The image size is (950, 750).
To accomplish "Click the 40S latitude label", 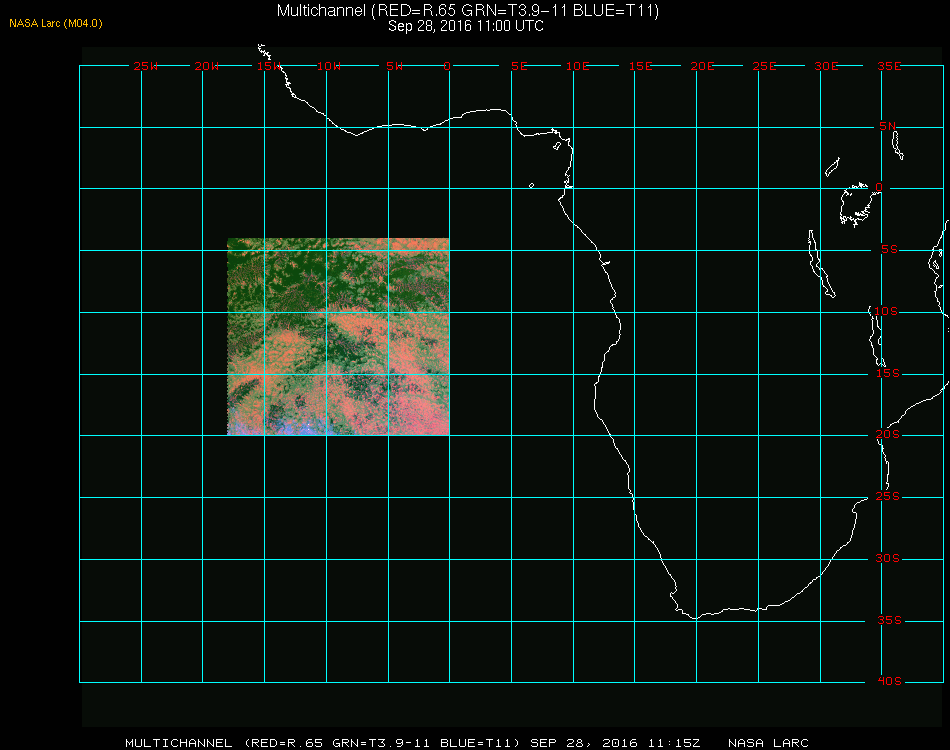I will click(x=888, y=682).
